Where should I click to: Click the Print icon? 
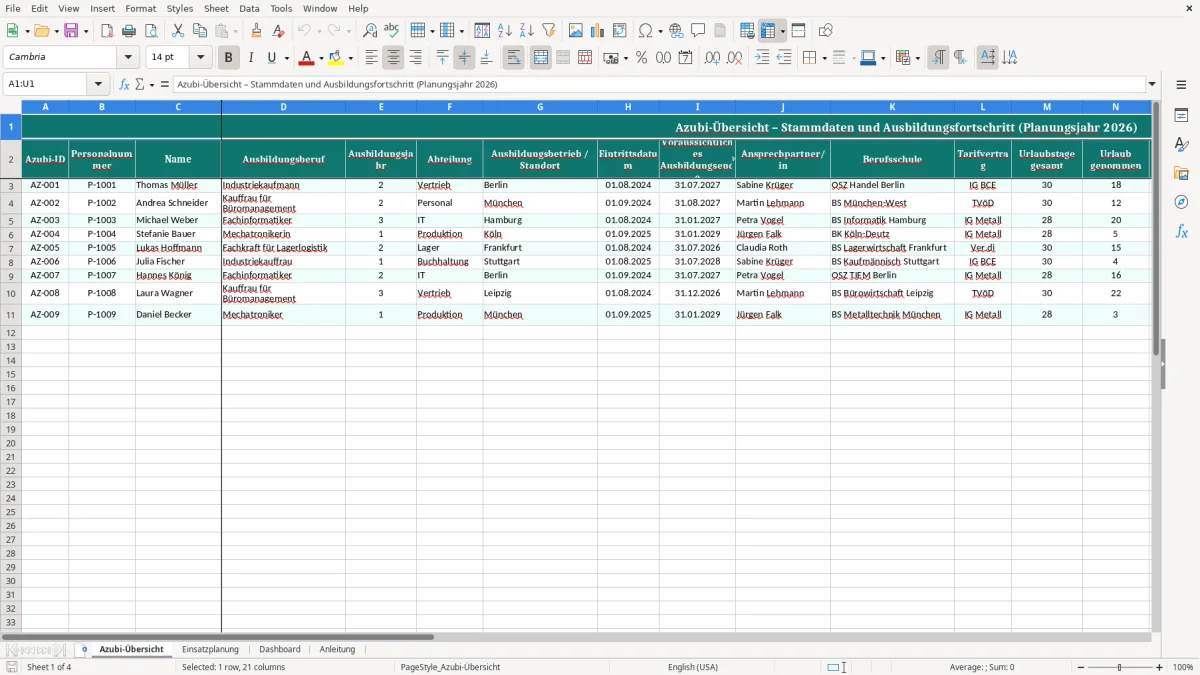tap(129, 31)
